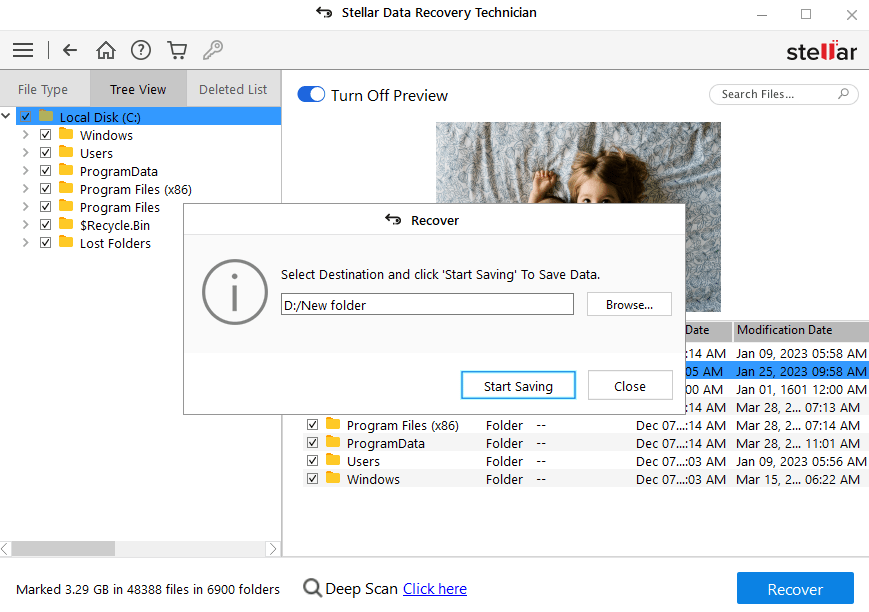Uncheck Program Files (x86) checkbox in tree
This screenshot has height=612, width=869.
pos(45,188)
